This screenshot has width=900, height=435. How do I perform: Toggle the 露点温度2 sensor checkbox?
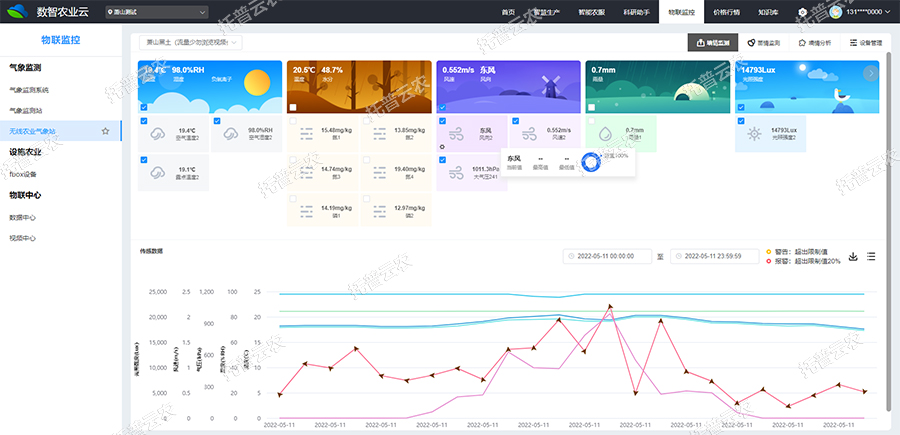(145, 159)
